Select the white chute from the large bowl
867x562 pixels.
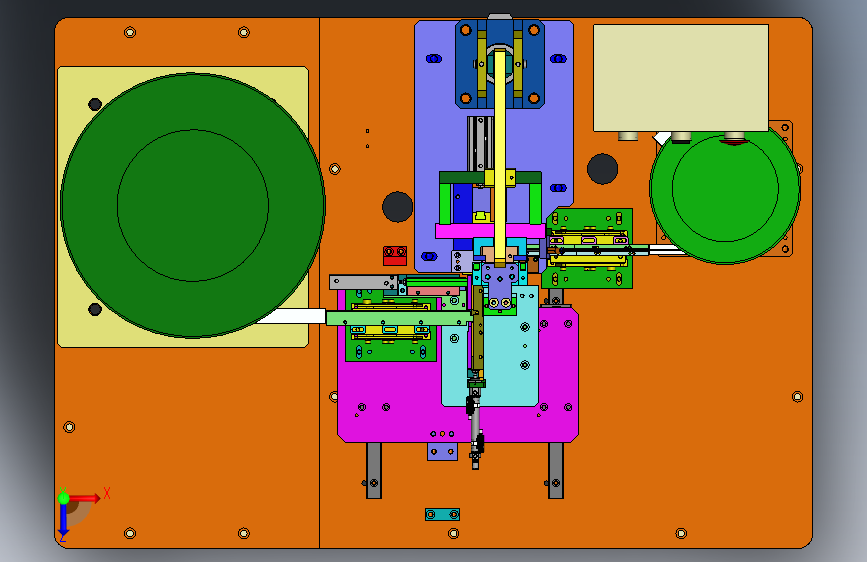tap(290, 316)
